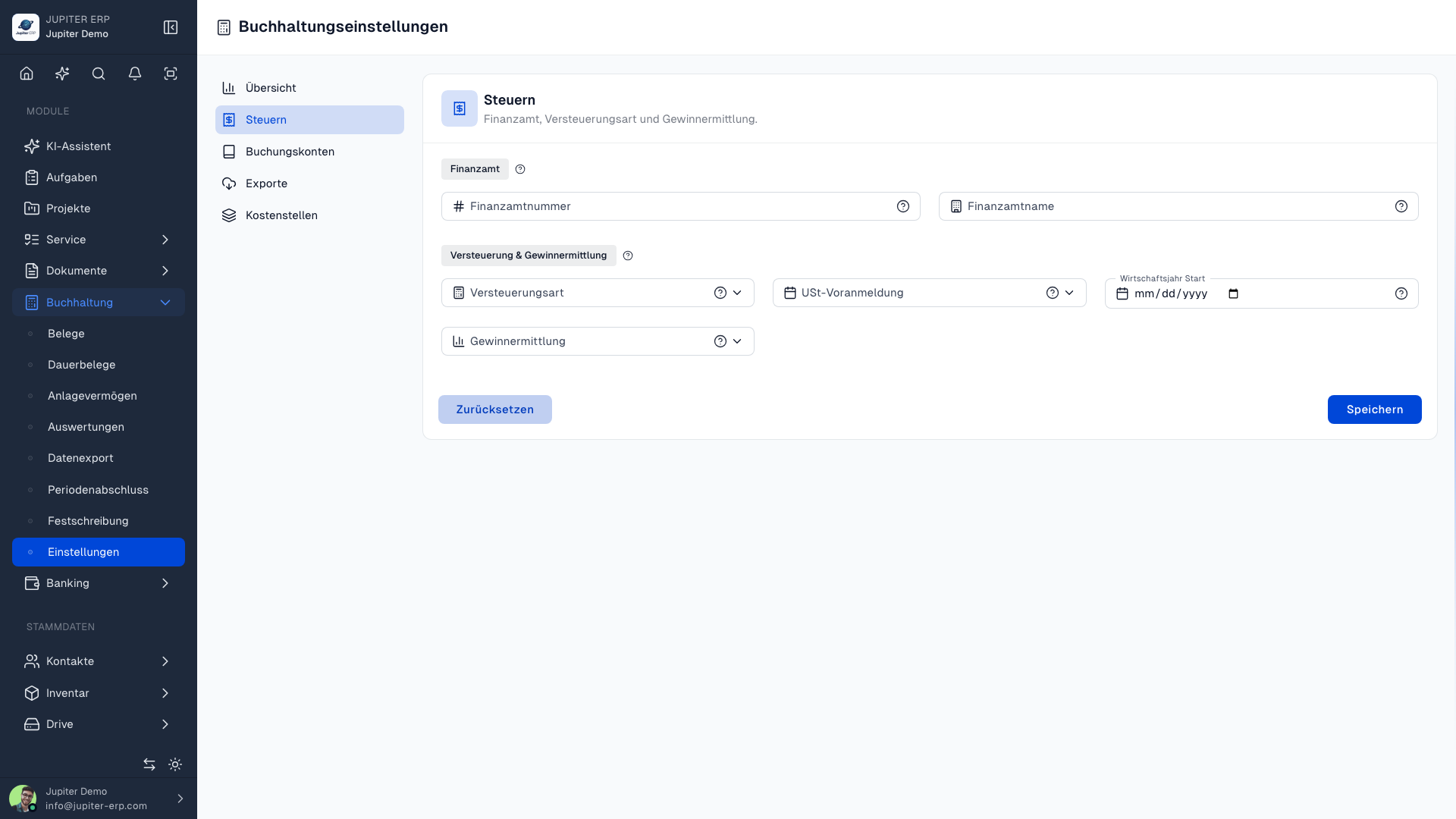
Task: Click the switch arrows icon beside theme toggle
Action: click(149, 764)
